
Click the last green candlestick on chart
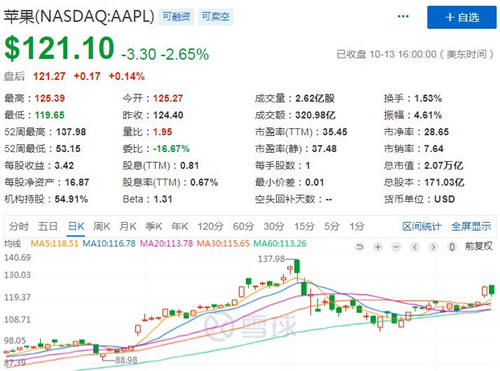492,290
